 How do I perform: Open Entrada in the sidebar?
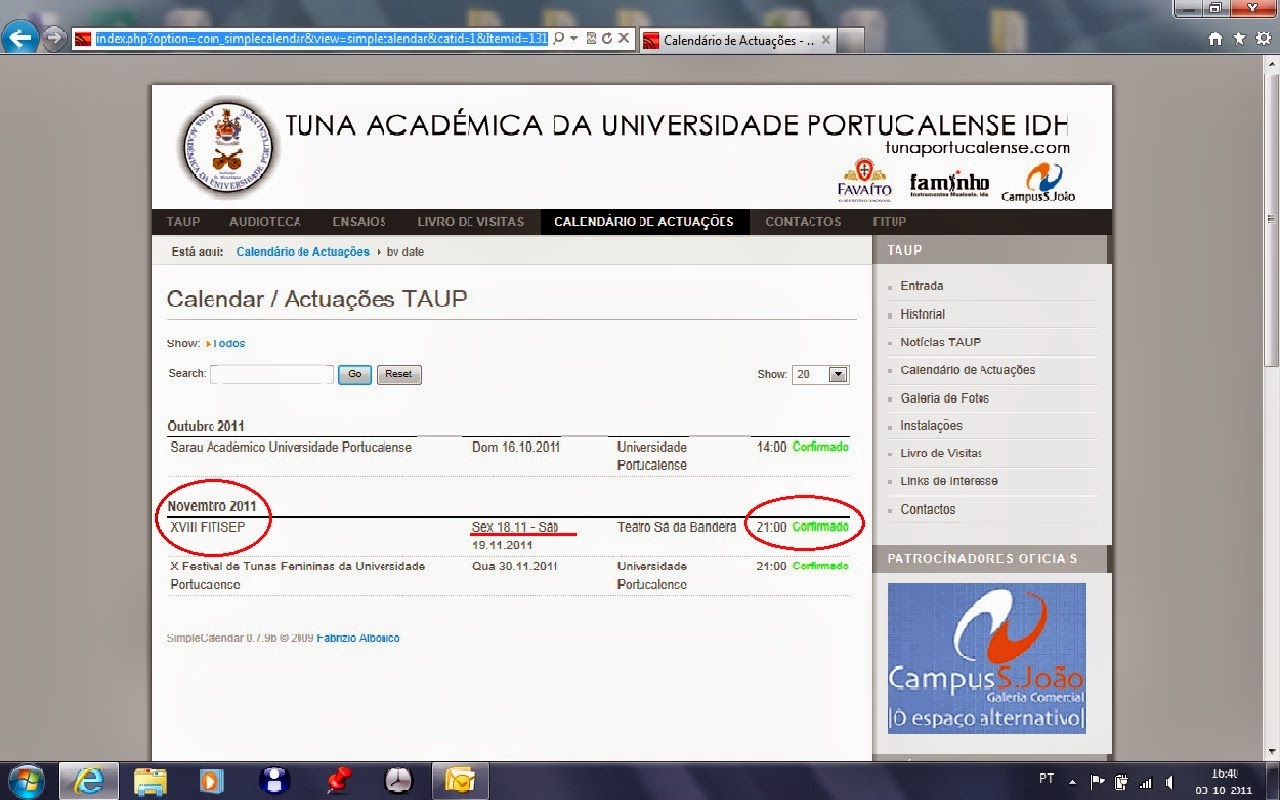[x=921, y=286]
